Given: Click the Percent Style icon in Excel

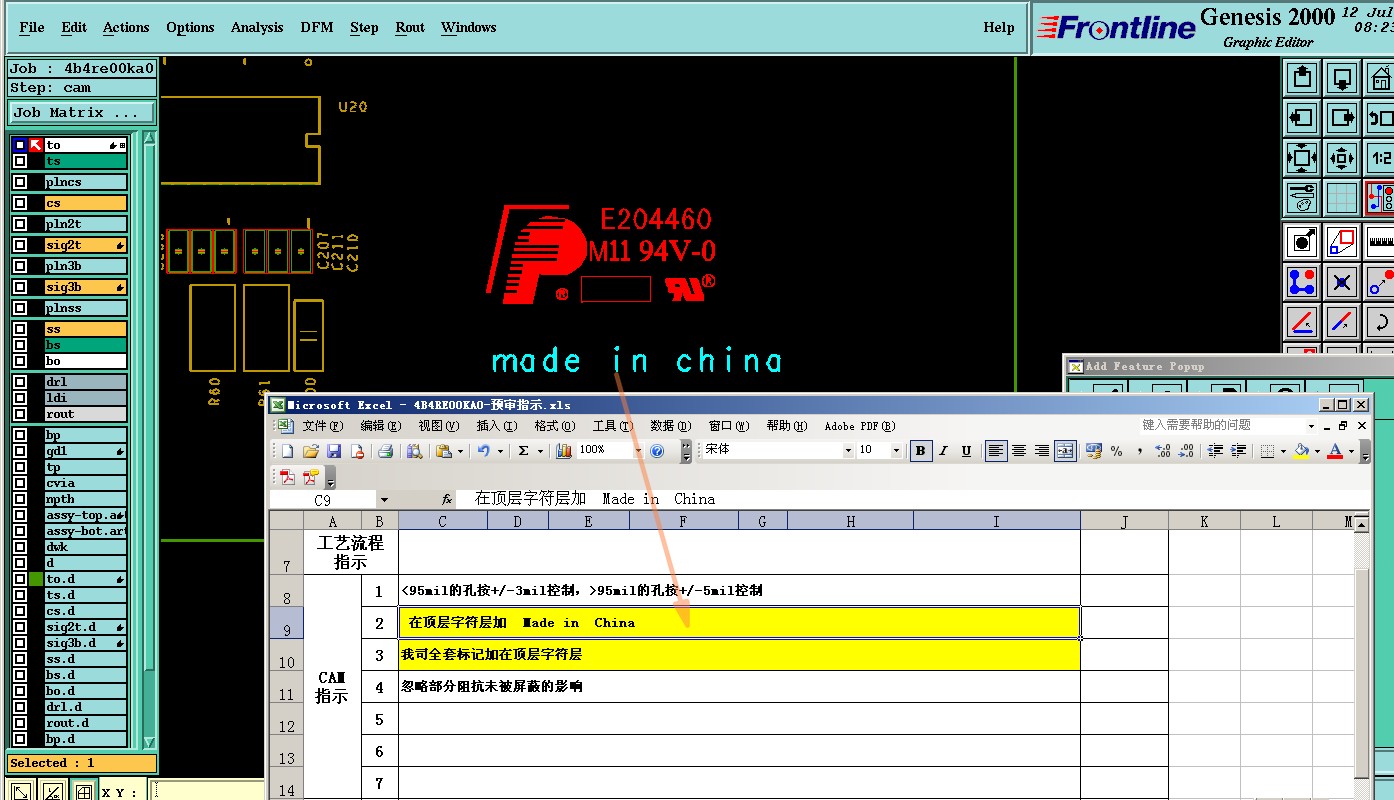Looking at the screenshot, I should click(x=1116, y=451).
